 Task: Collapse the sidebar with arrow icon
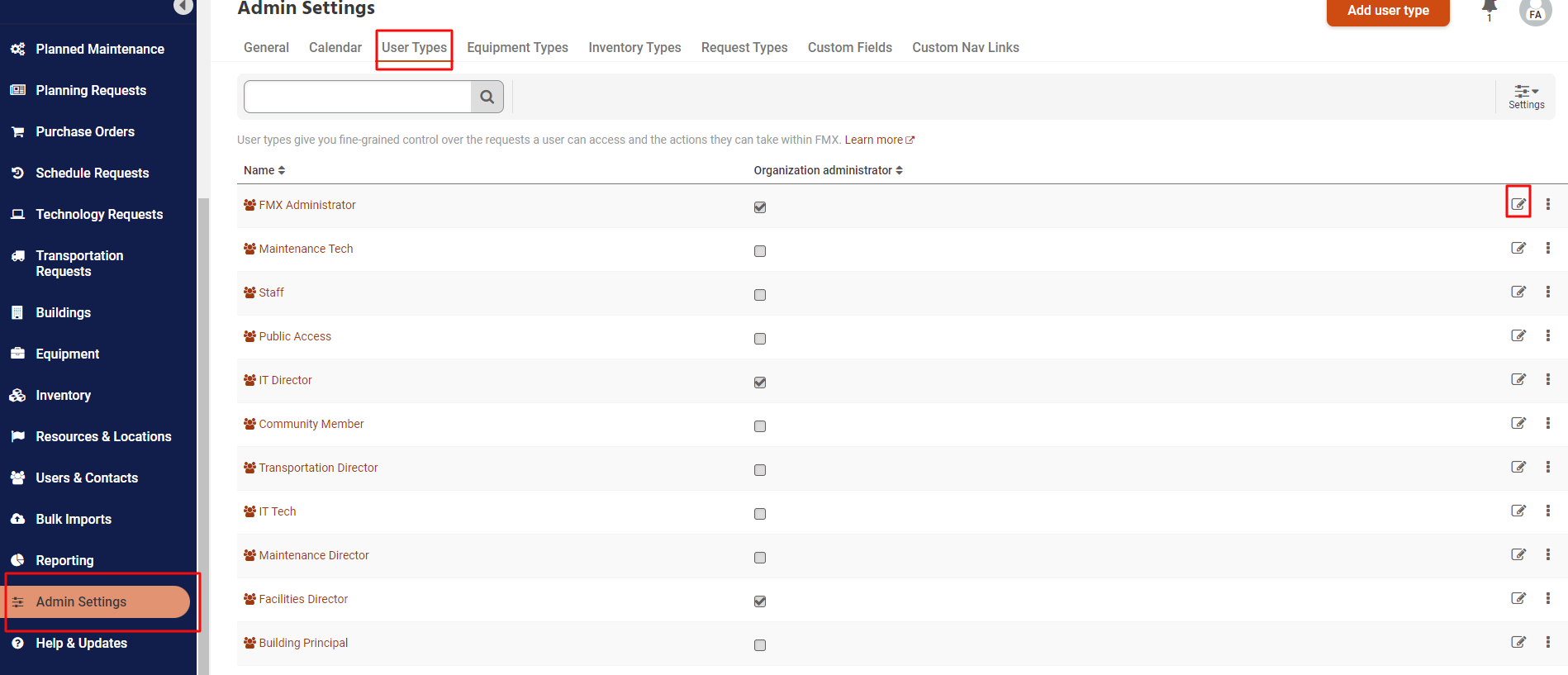coord(183,7)
